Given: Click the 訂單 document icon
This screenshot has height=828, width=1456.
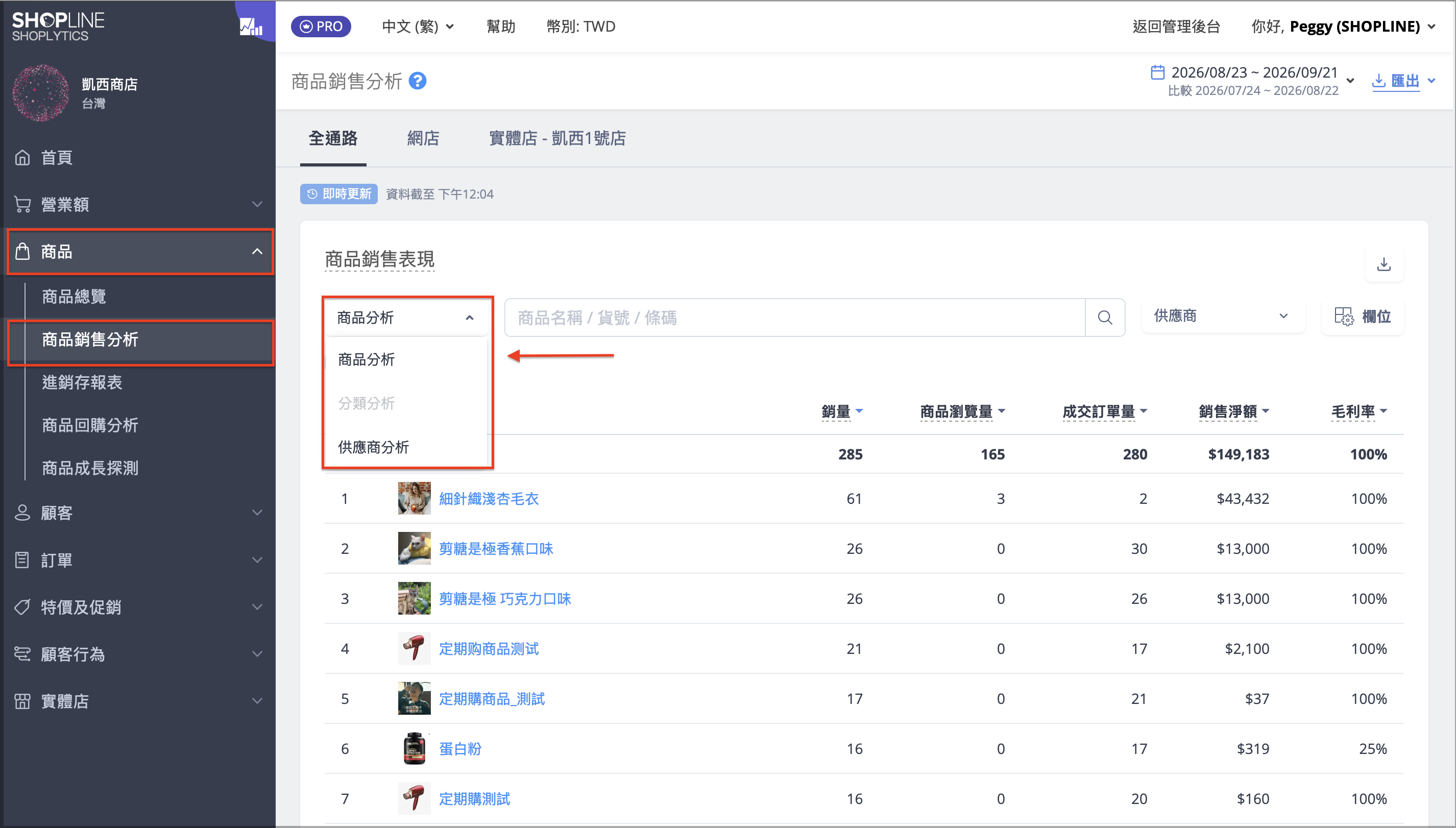Looking at the screenshot, I should [22, 560].
